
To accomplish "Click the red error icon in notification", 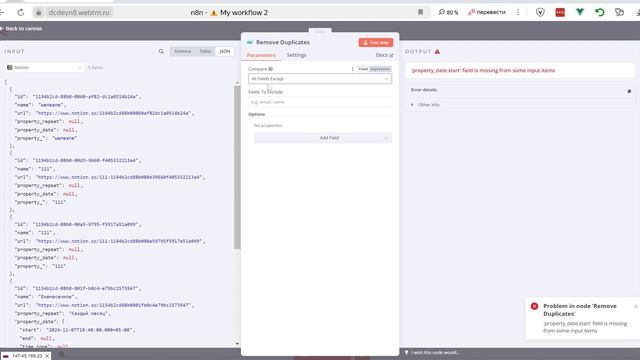I will pos(534,306).
